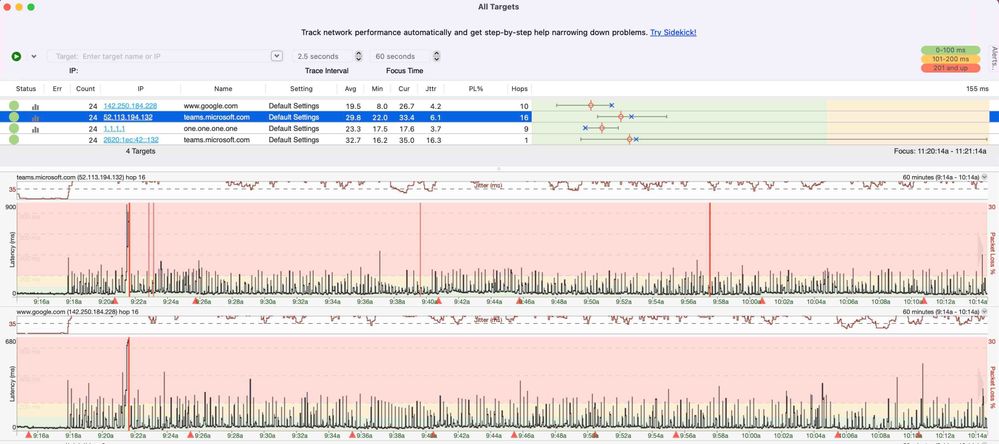Screen dimensions: 999x444
Task: Start tracing with the green play button
Action: point(16,56)
